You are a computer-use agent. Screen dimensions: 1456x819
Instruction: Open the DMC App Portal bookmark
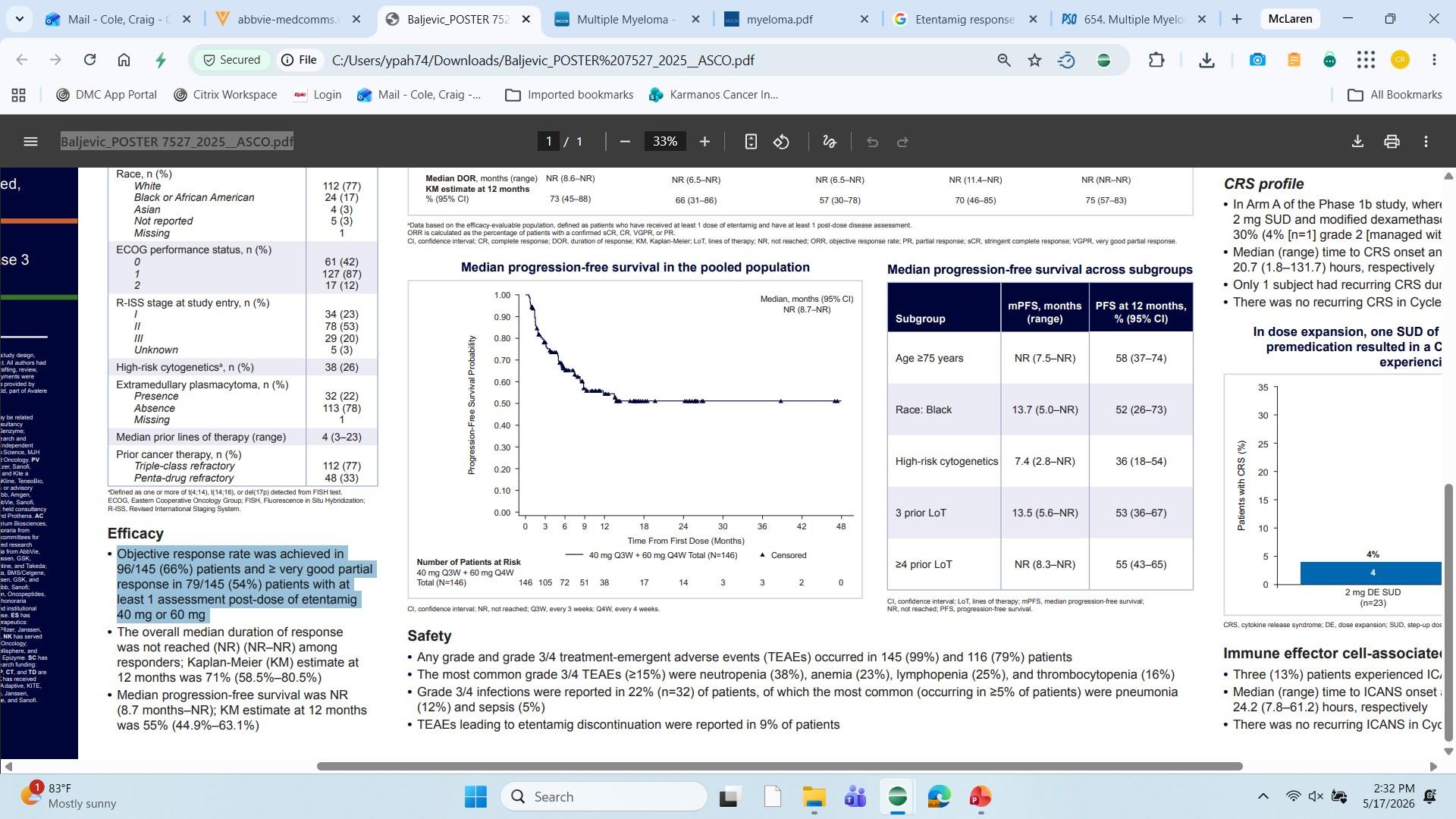pyautogui.click(x=106, y=95)
